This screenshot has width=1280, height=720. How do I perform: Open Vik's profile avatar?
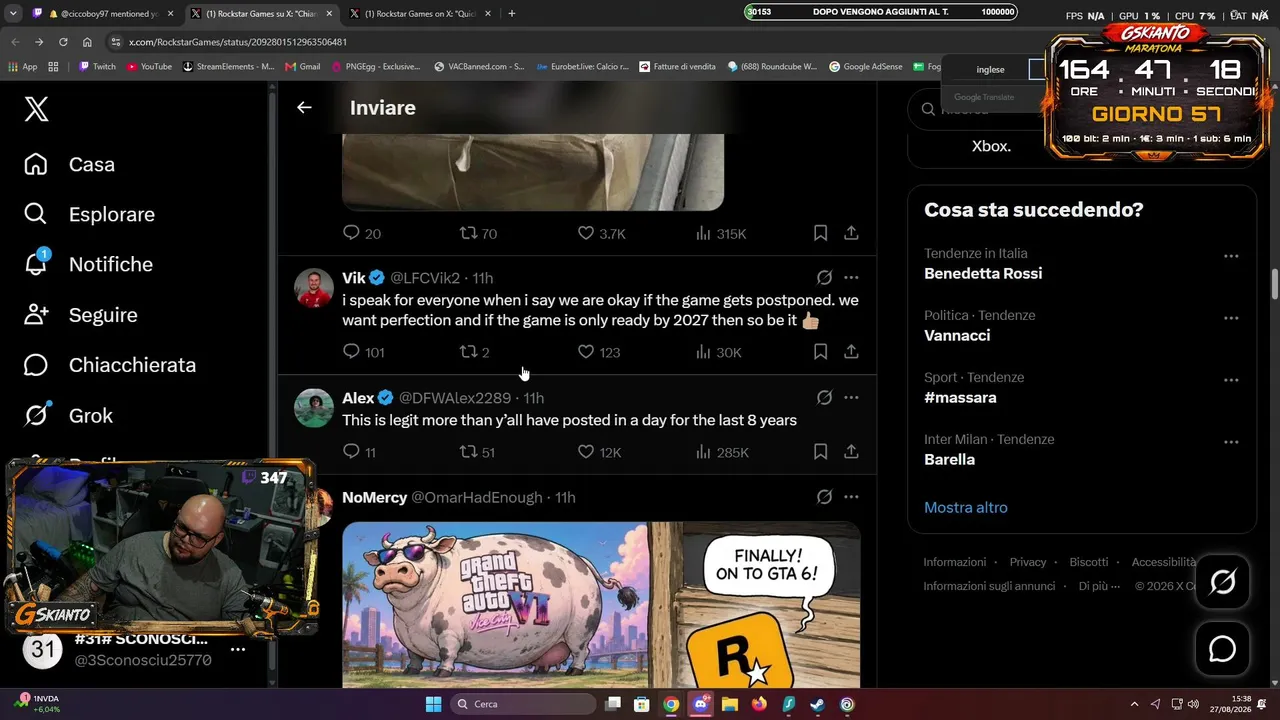coord(314,288)
